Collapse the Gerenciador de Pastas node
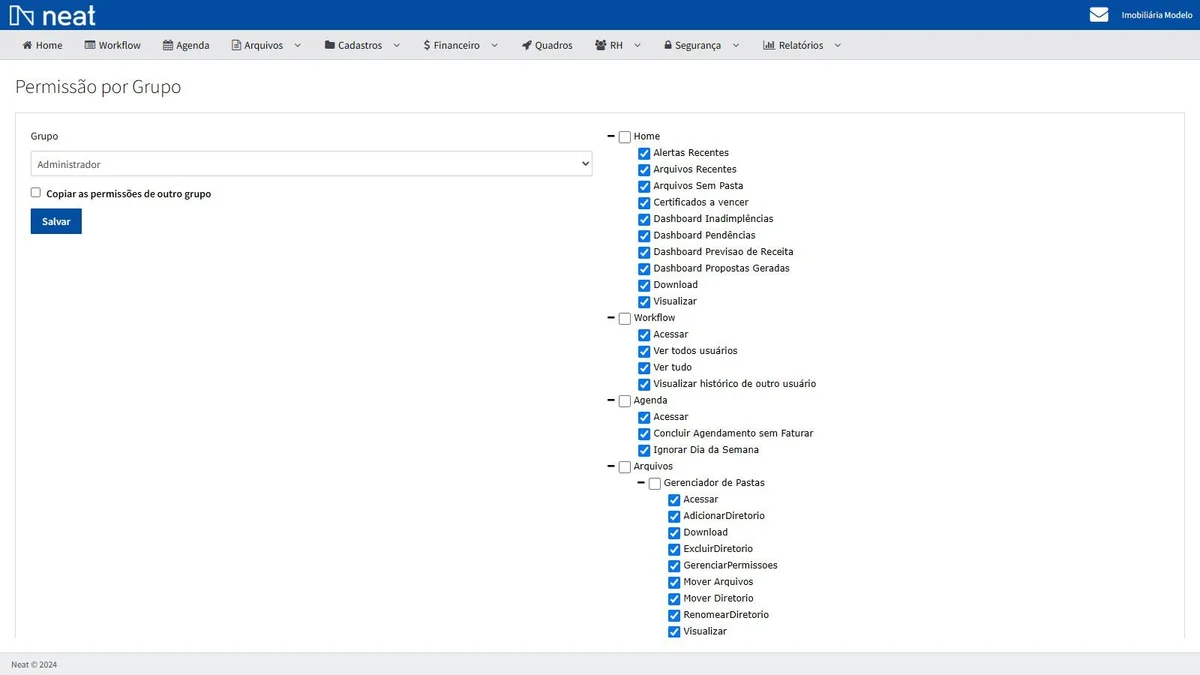This screenshot has height=675, width=1200. pyautogui.click(x=641, y=483)
